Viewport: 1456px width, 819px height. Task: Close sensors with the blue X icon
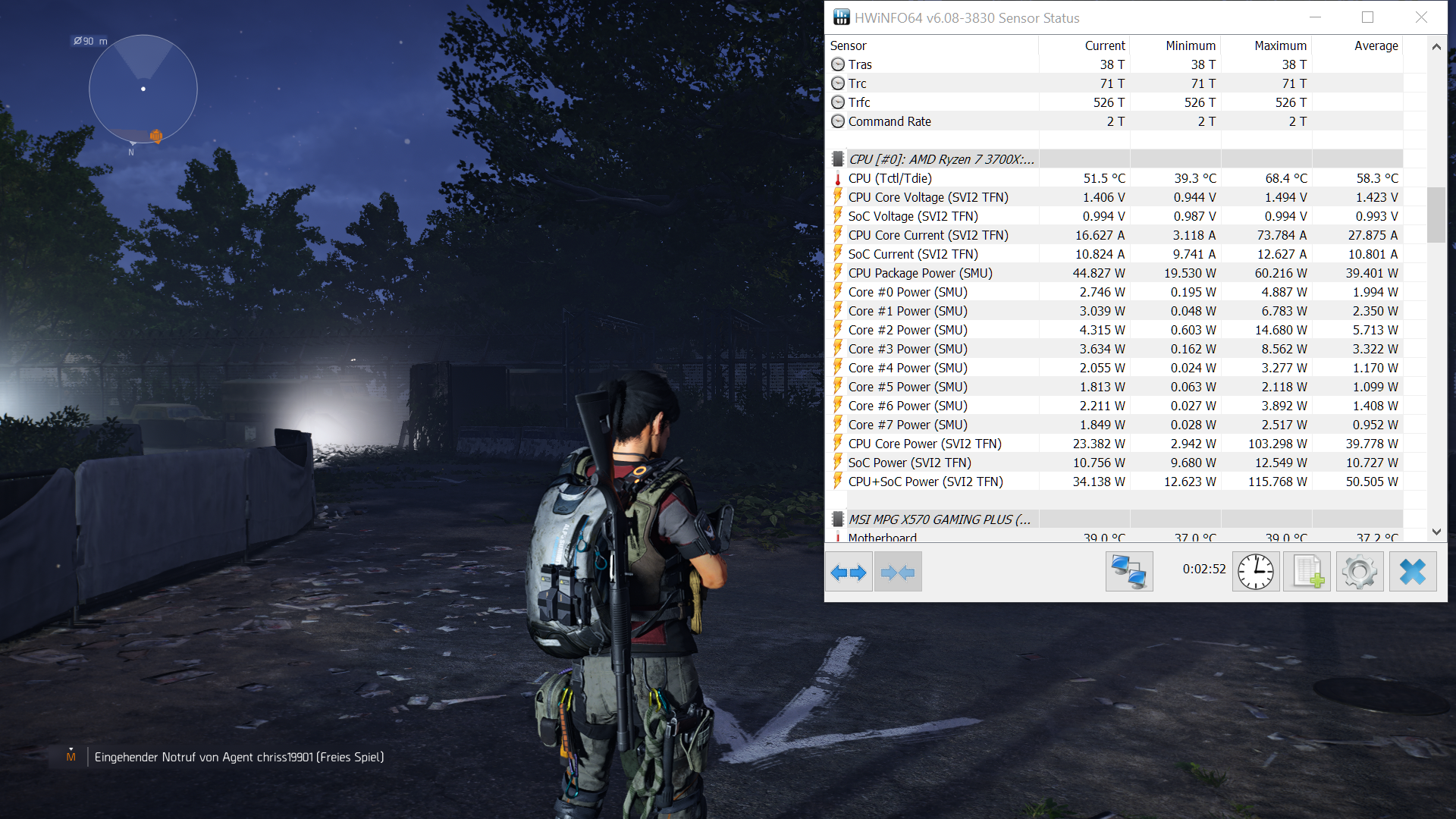(x=1412, y=573)
